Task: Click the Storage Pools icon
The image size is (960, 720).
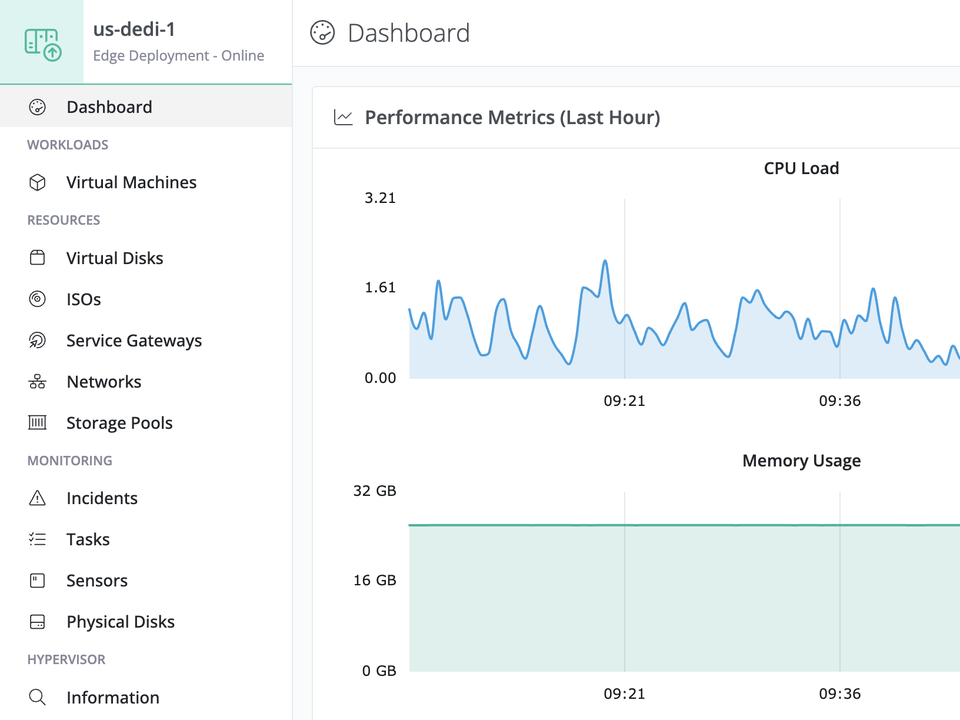Action: (x=37, y=422)
